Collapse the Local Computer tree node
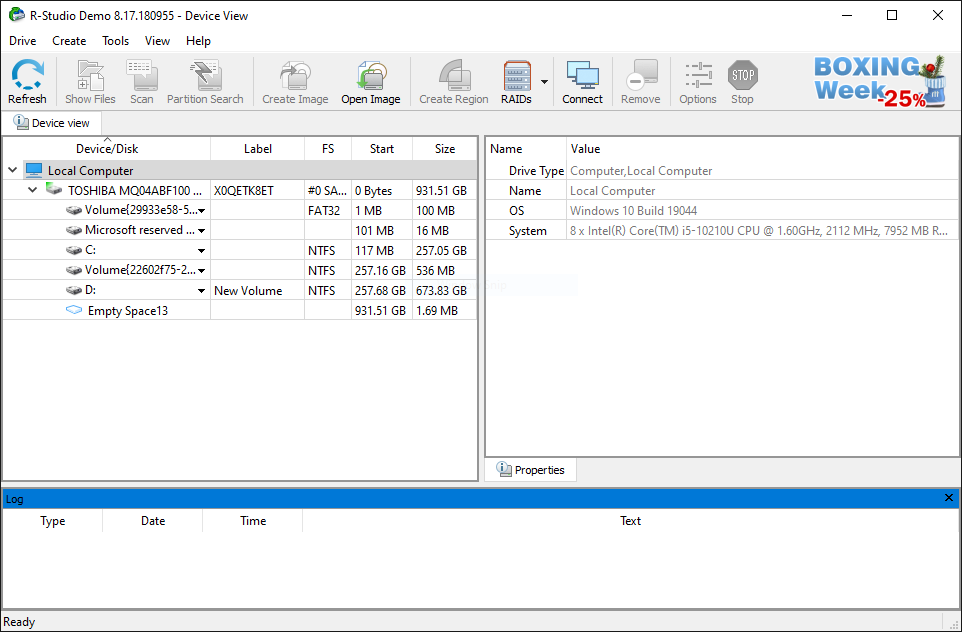962x632 pixels. point(12,171)
